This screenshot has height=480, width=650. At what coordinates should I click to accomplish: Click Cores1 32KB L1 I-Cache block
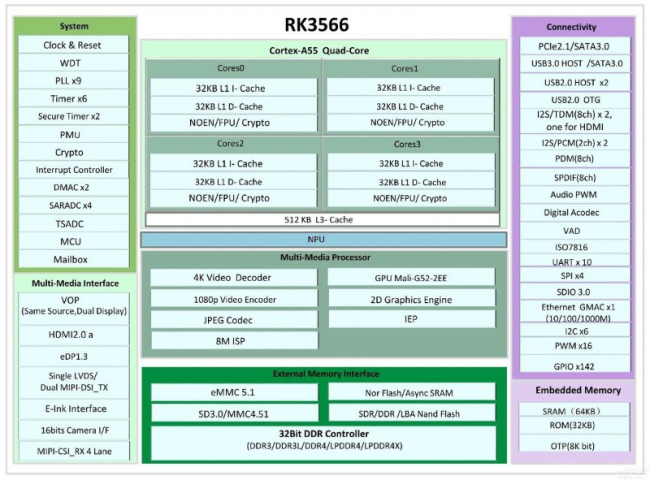tap(410, 88)
